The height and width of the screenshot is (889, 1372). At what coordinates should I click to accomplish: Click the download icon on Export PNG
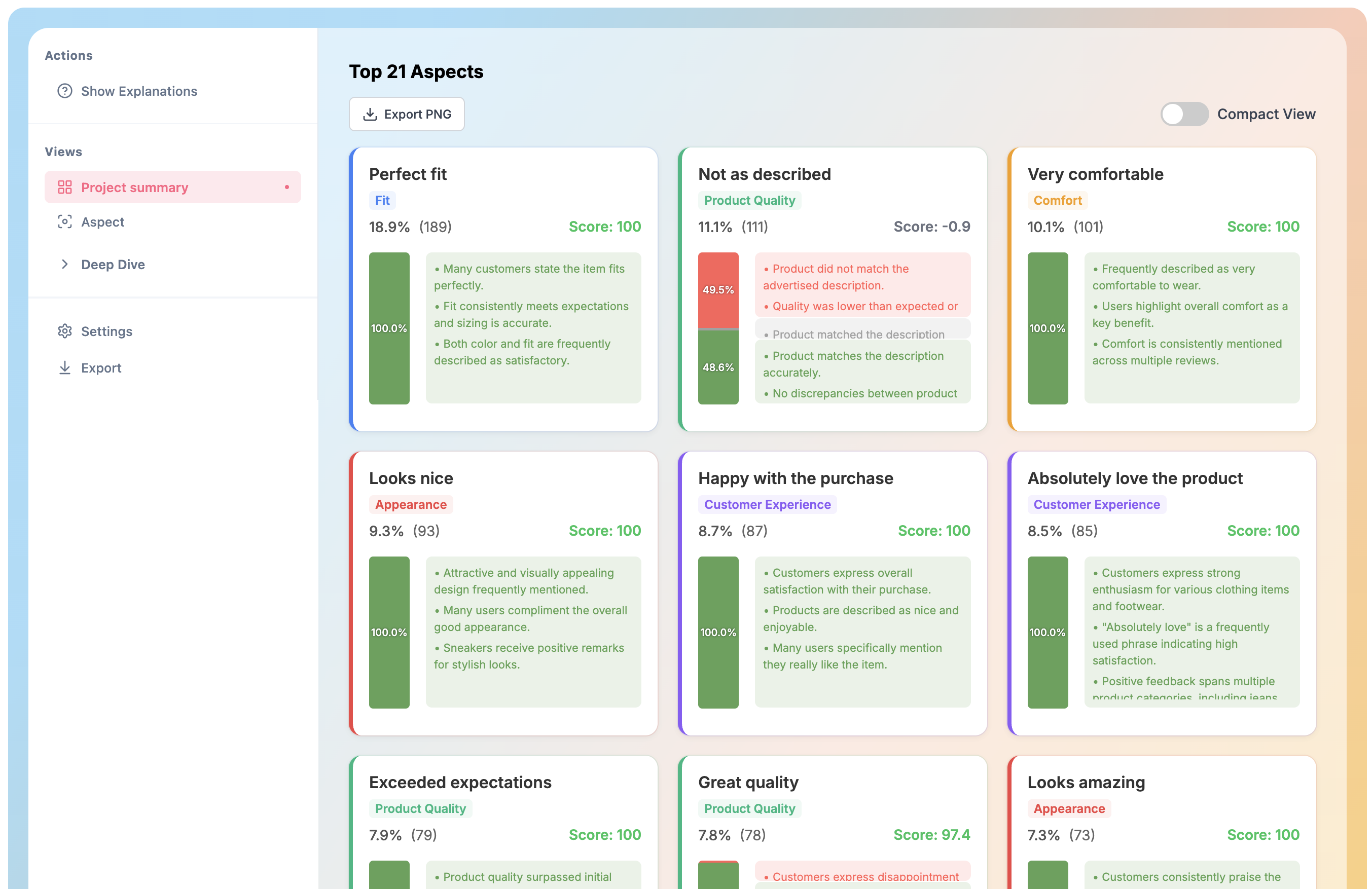[x=370, y=114]
